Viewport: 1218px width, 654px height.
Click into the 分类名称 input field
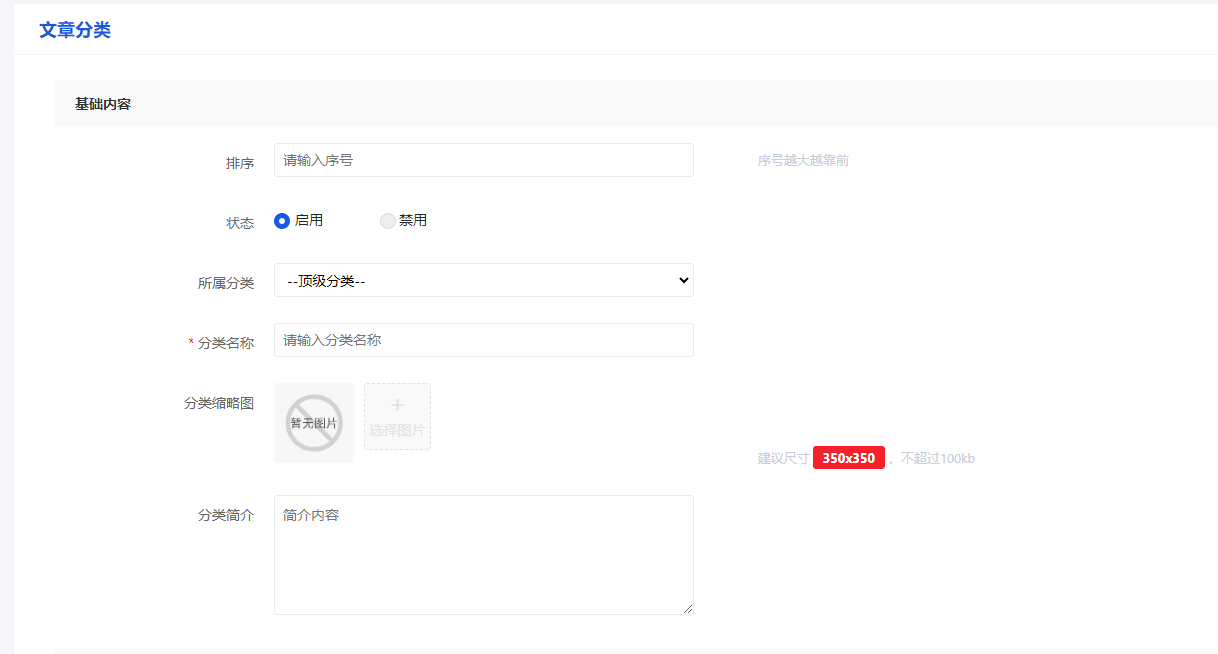pyautogui.click(x=483, y=340)
